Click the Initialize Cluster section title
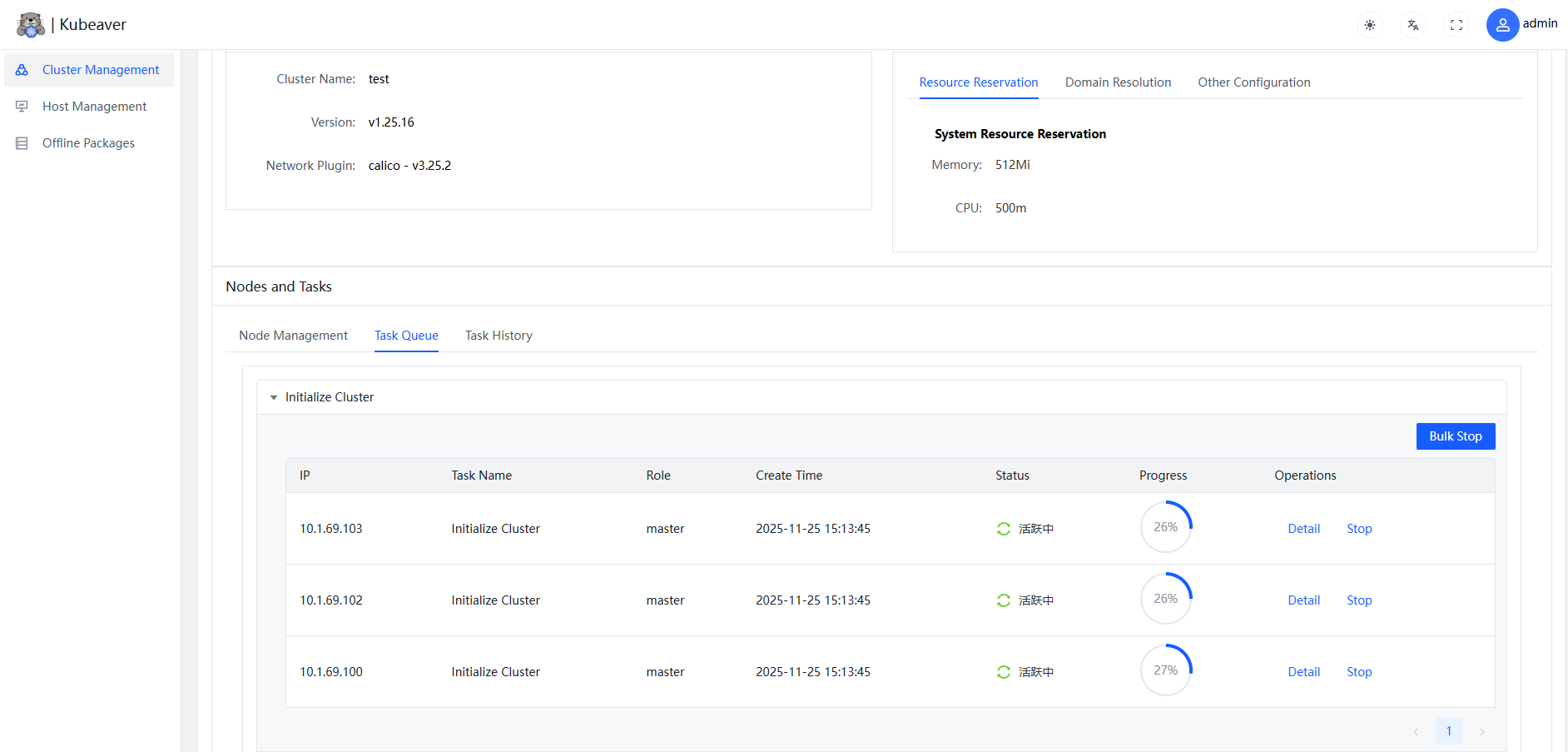The width and height of the screenshot is (1568, 752). tap(330, 397)
